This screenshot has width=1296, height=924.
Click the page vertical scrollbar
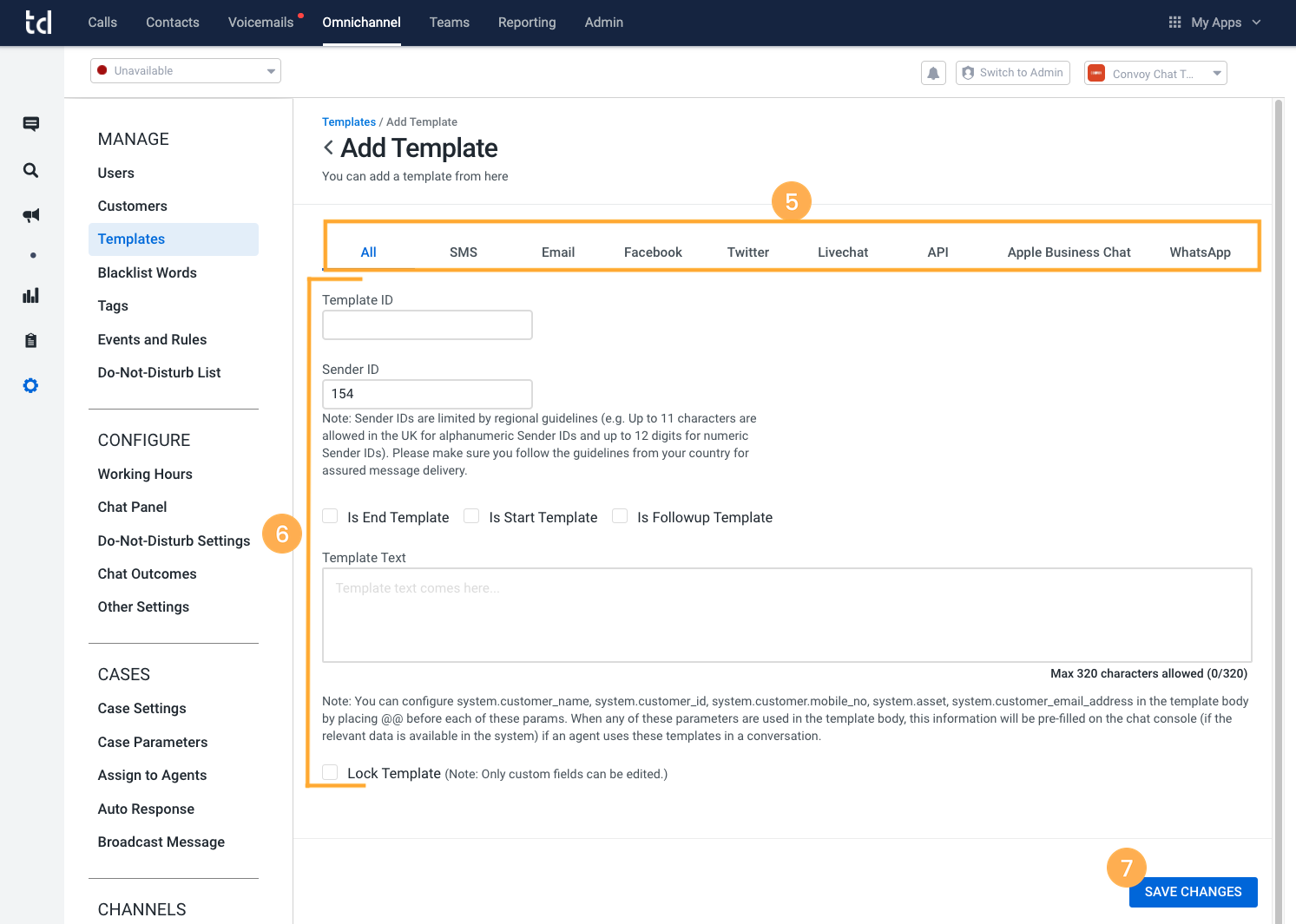[x=1278, y=512]
